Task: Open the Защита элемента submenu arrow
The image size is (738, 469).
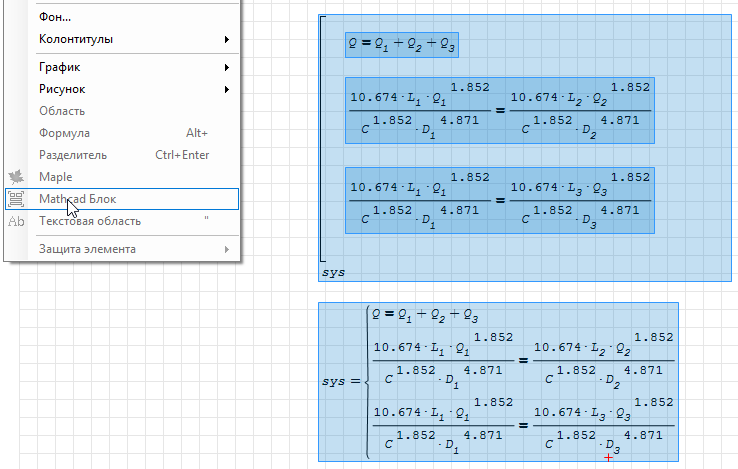Action: click(x=227, y=249)
